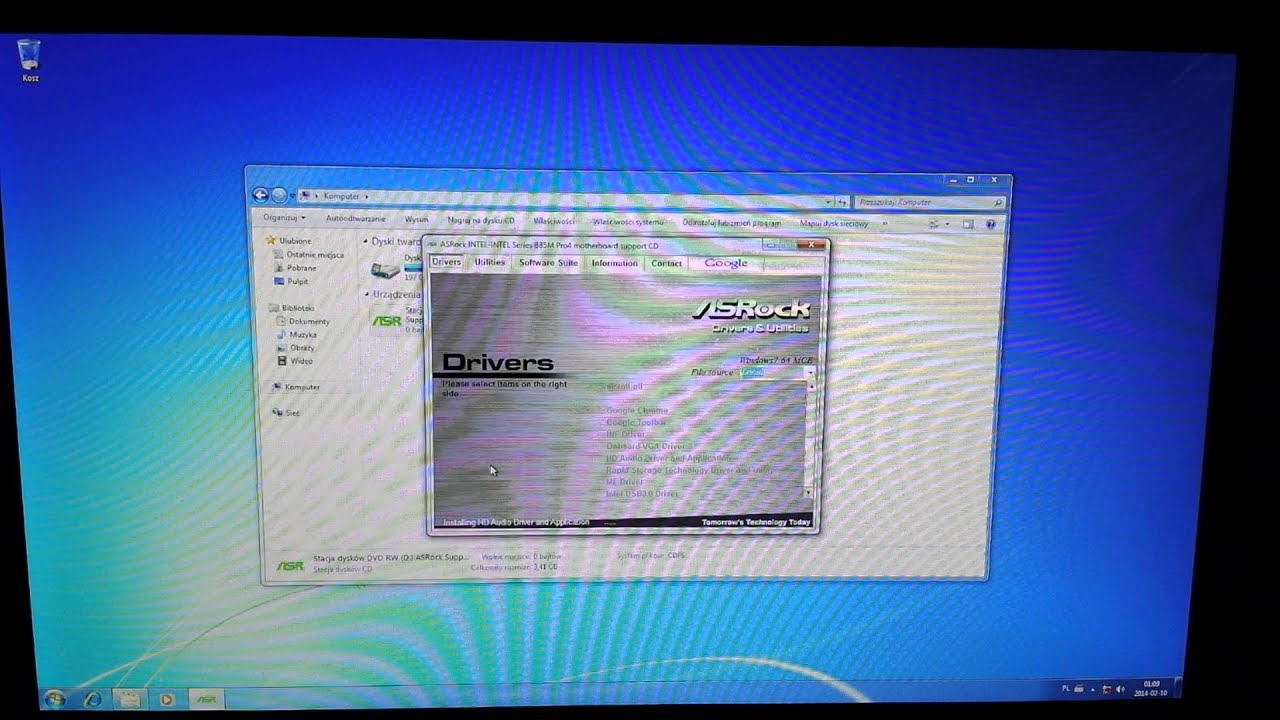This screenshot has height=720, width=1280.
Task: Click the Explorer search field
Action: 930,202
